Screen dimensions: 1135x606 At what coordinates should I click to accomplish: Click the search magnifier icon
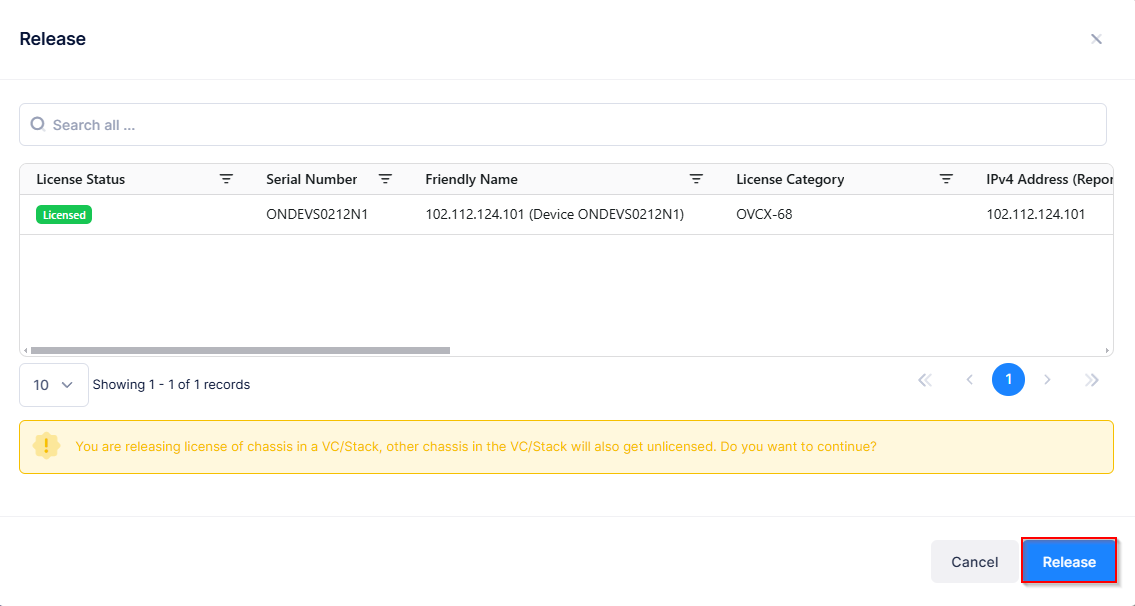tap(38, 124)
